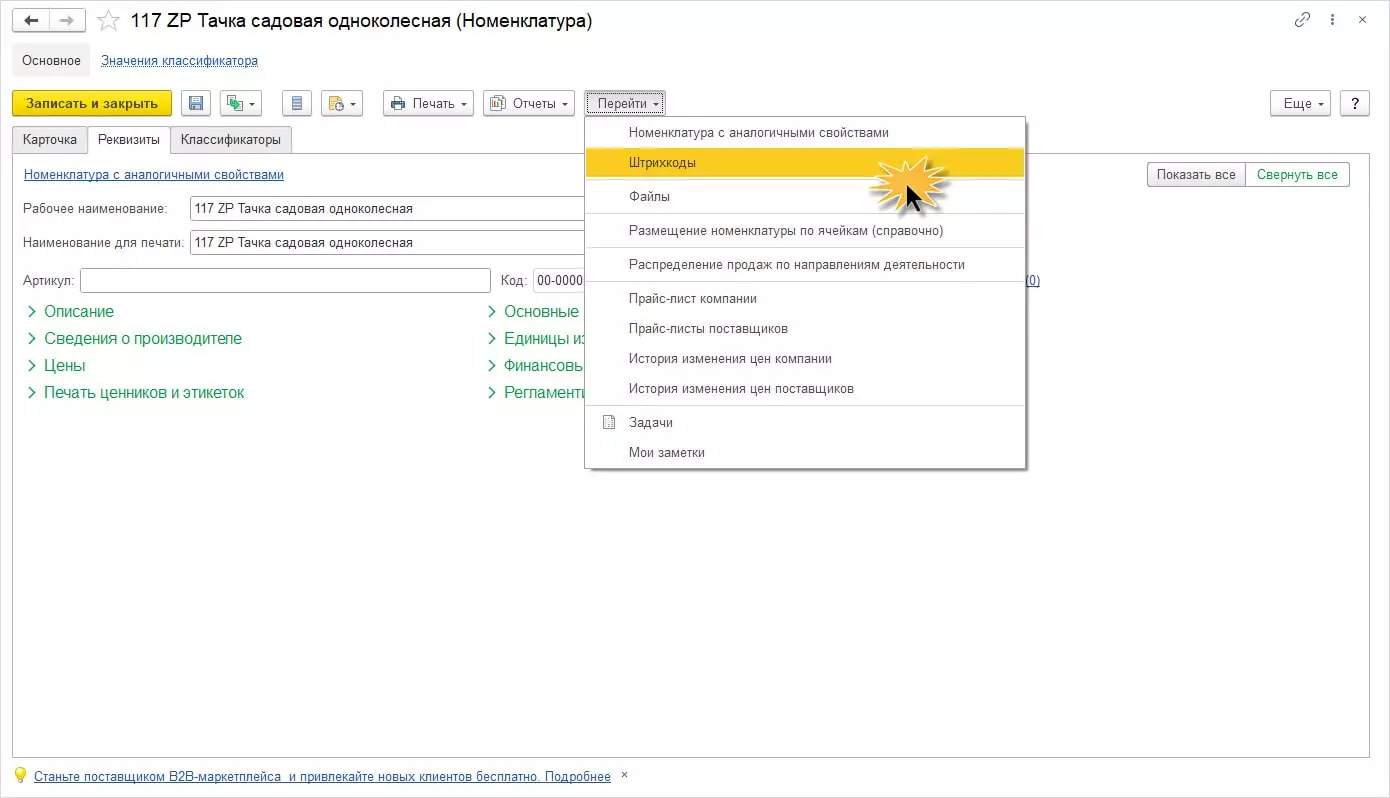Select Прайс-лист компании in the menu
The height and width of the screenshot is (798, 1390).
coord(805,298)
